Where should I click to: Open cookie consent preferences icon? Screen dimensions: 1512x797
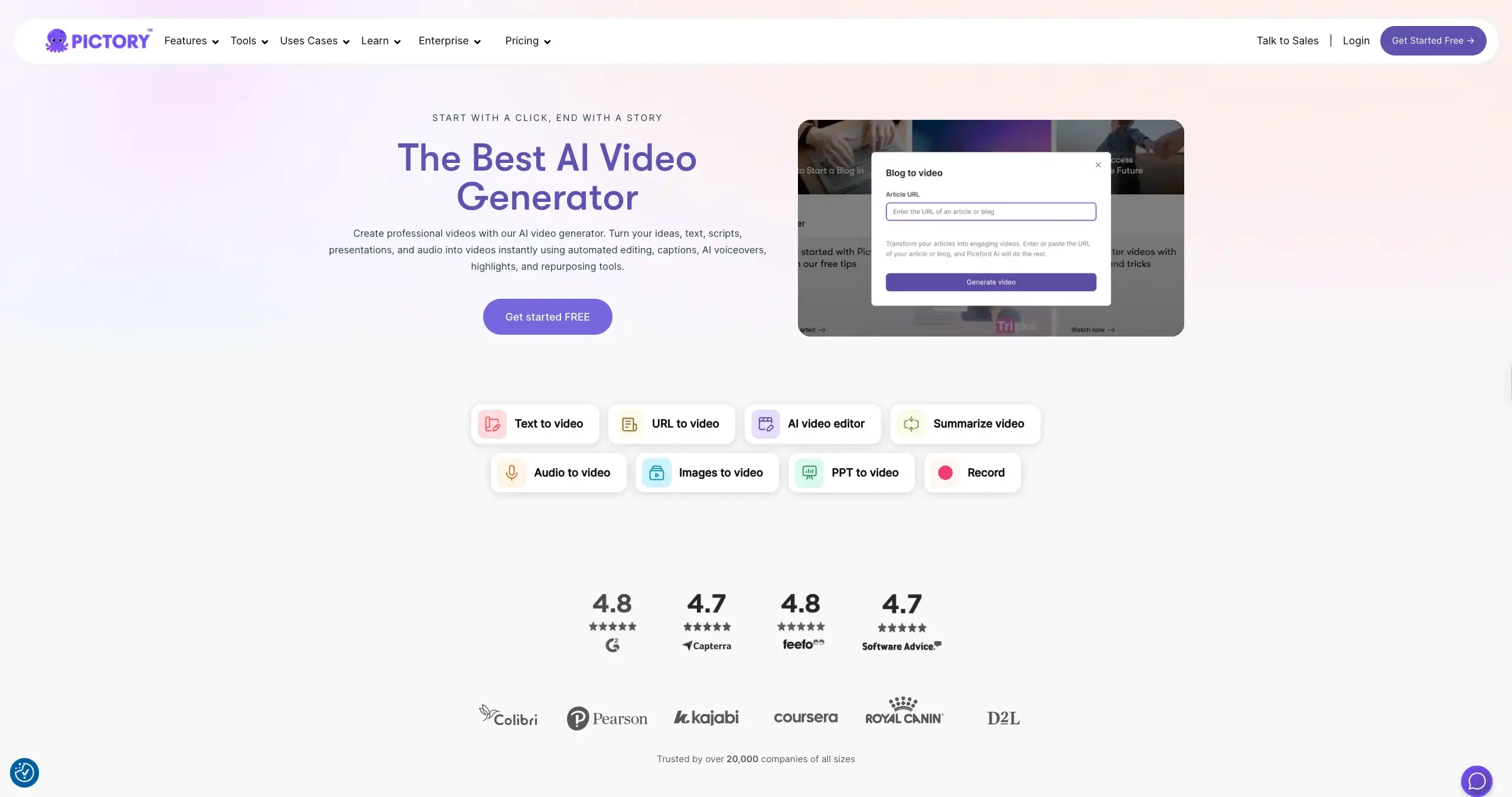[x=24, y=772]
